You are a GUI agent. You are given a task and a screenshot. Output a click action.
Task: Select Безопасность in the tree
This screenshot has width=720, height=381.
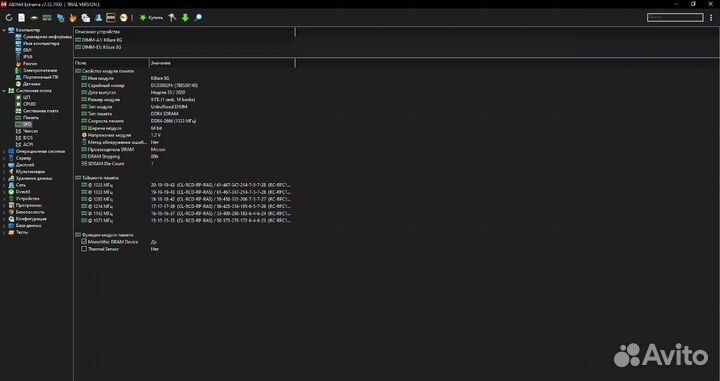coord(30,212)
